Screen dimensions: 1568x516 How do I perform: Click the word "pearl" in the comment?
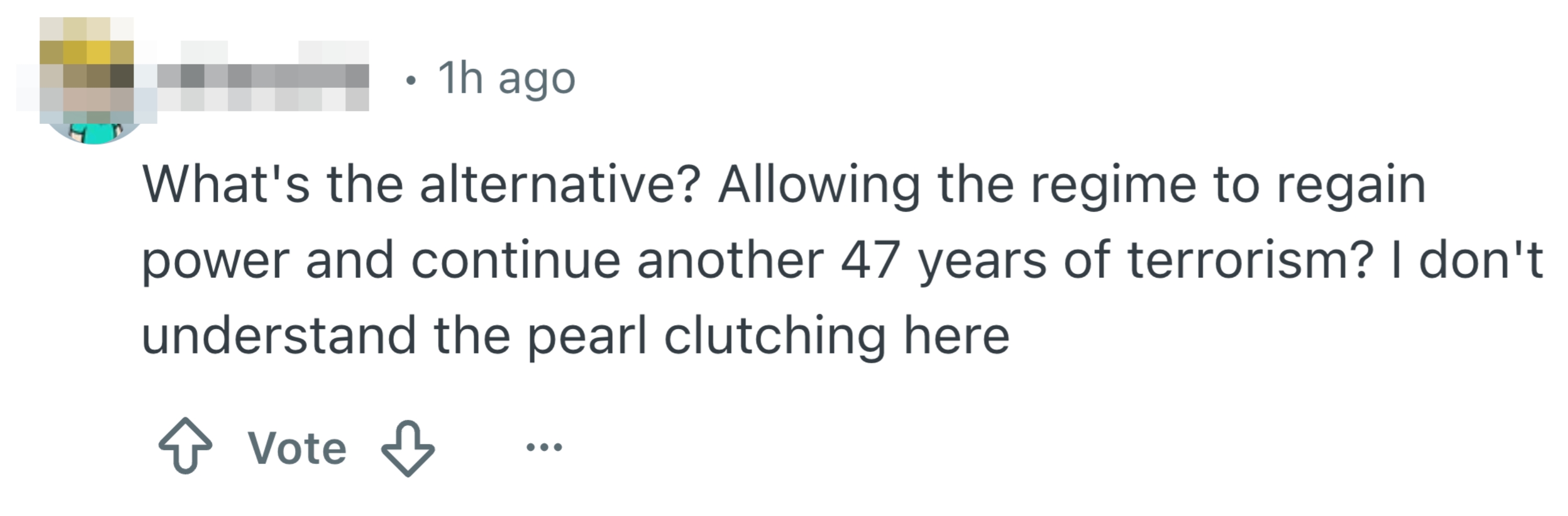click(x=586, y=336)
